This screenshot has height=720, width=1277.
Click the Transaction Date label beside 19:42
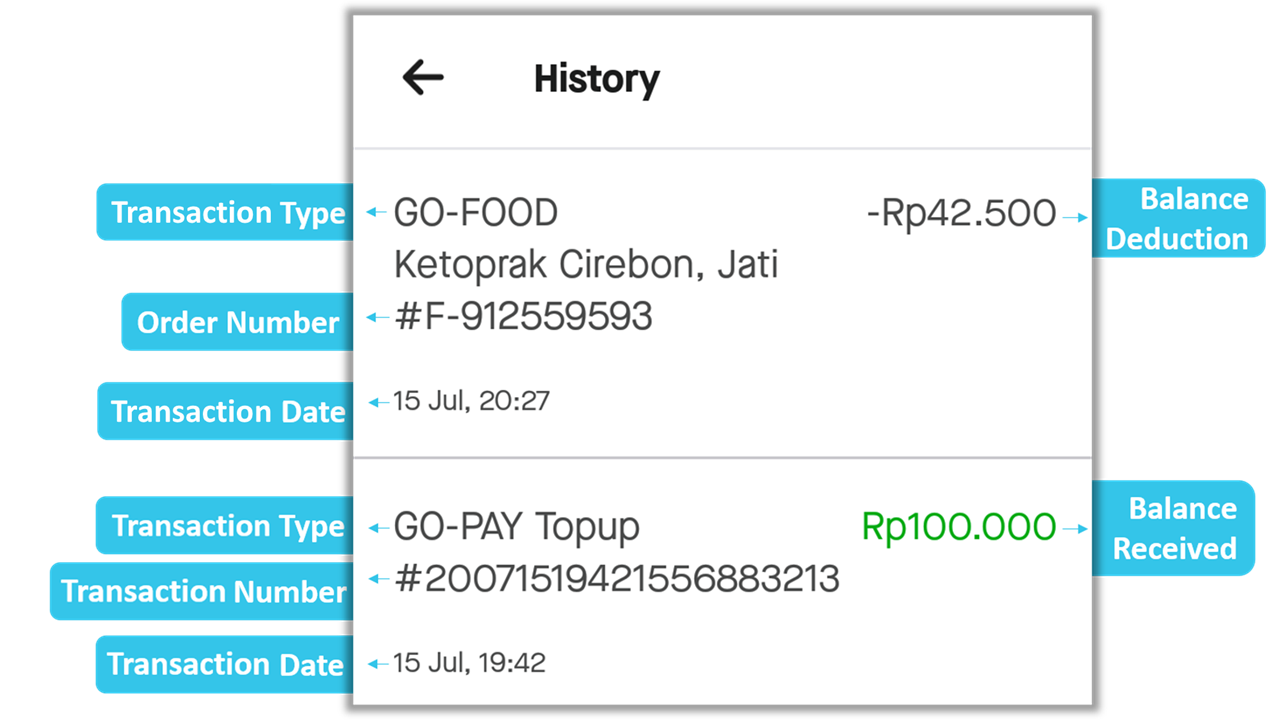click(x=225, y=665)
